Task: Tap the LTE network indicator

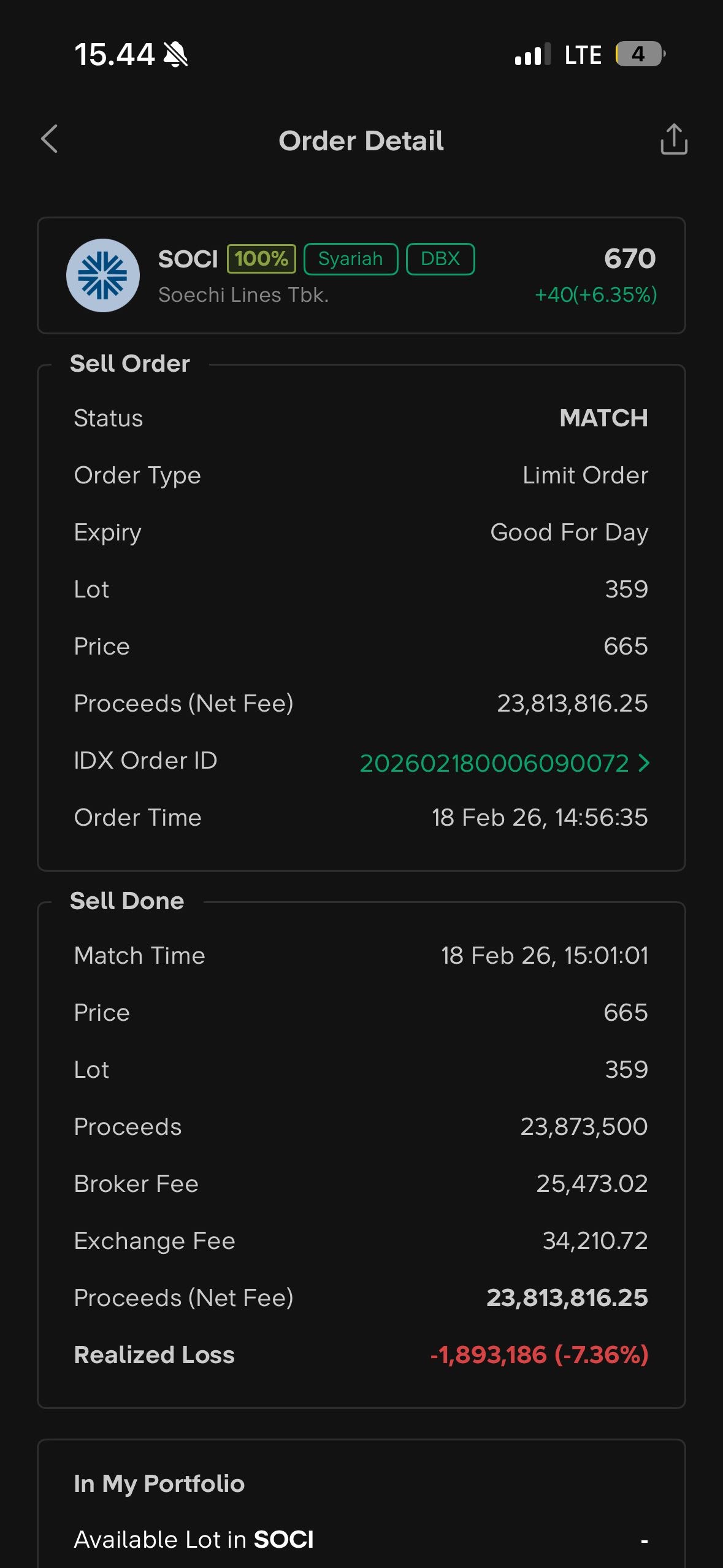Action: (583, 55)
